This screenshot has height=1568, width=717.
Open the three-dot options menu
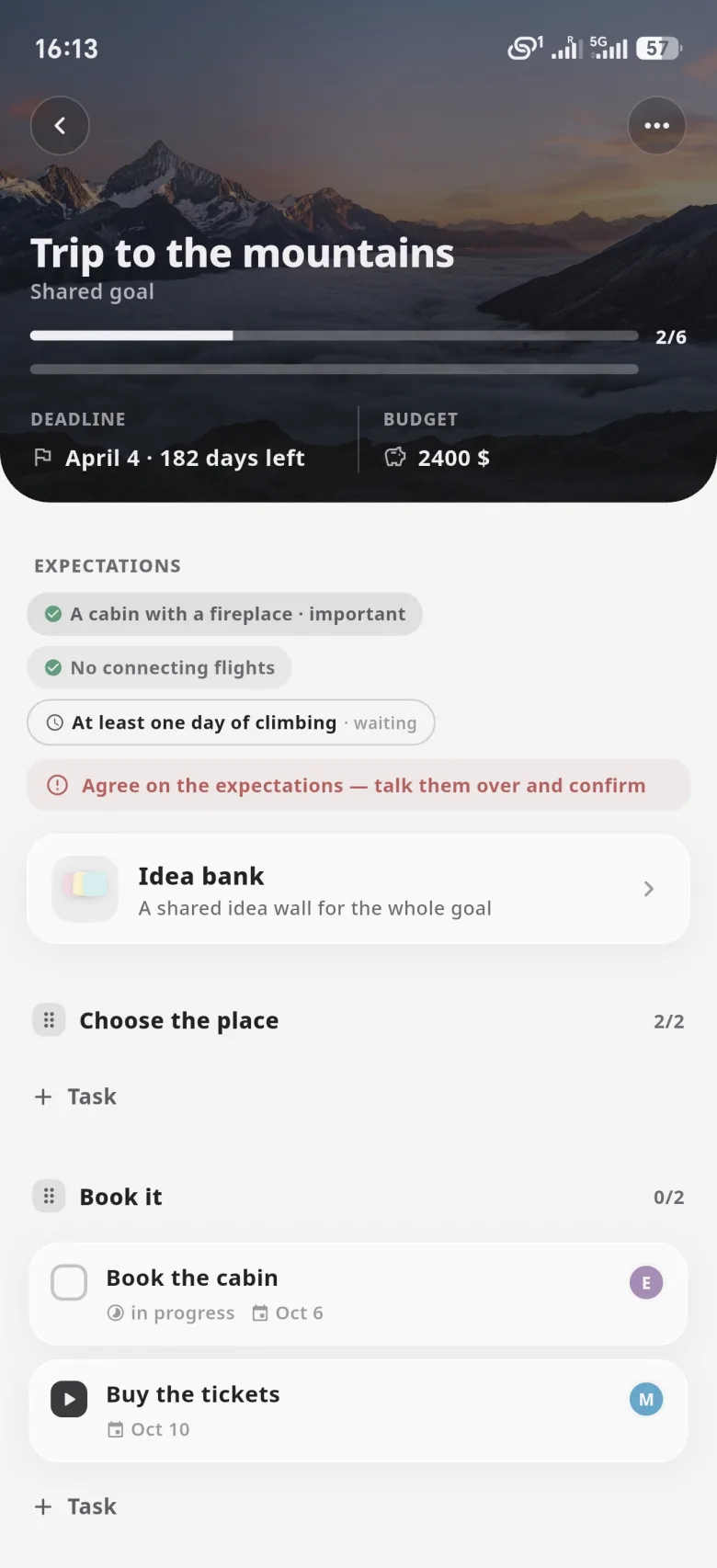[656, 126]
